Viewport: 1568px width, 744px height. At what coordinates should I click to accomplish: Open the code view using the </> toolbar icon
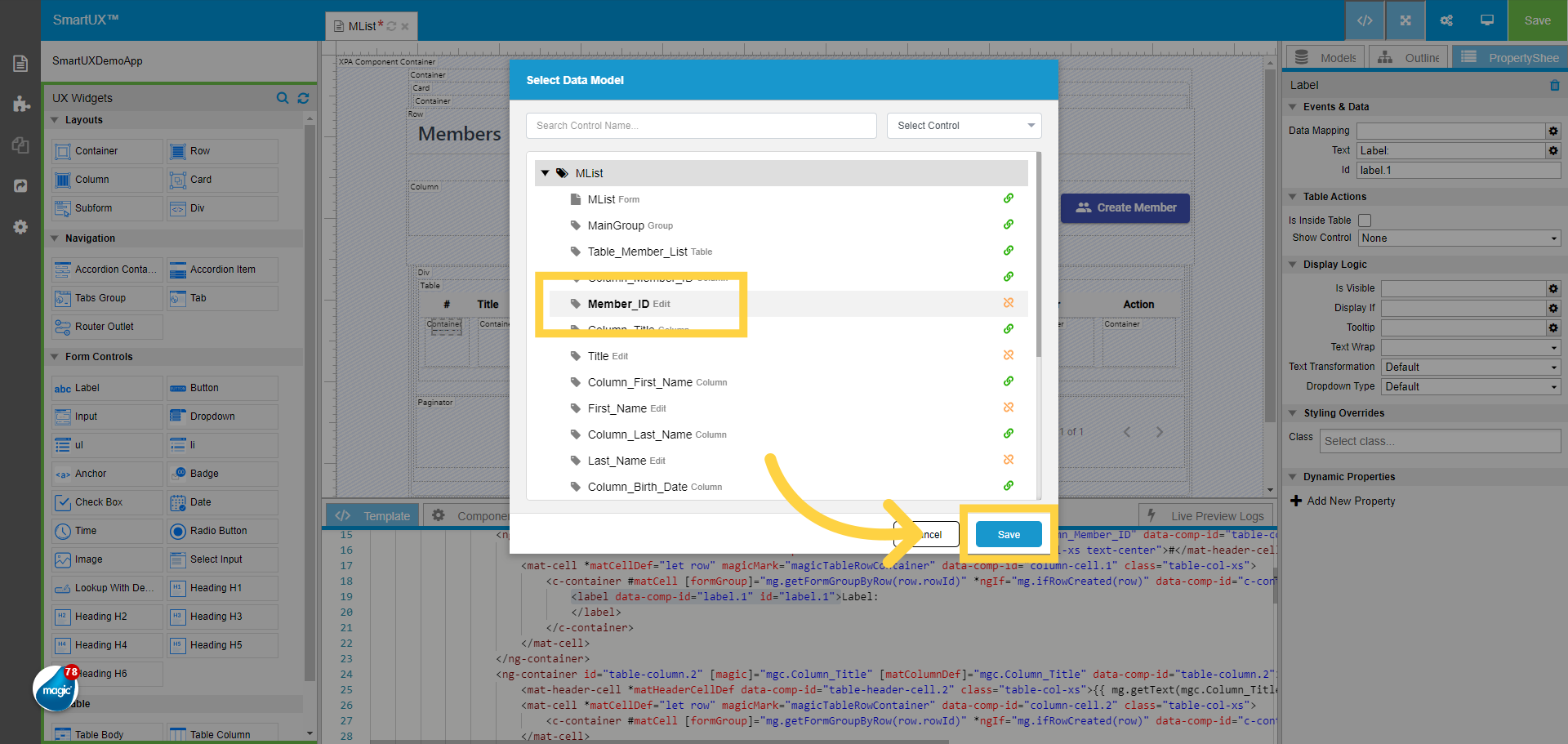[1364, 20]
